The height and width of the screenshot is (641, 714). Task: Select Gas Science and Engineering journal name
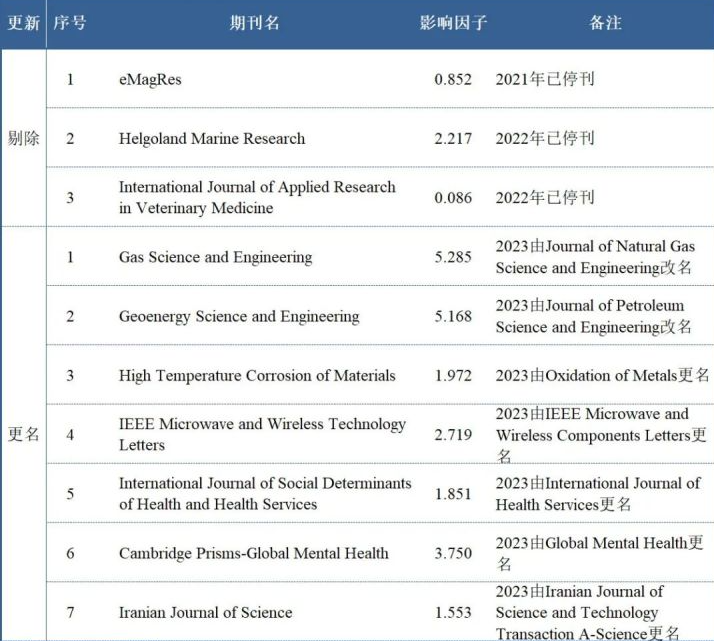[215, 257]
